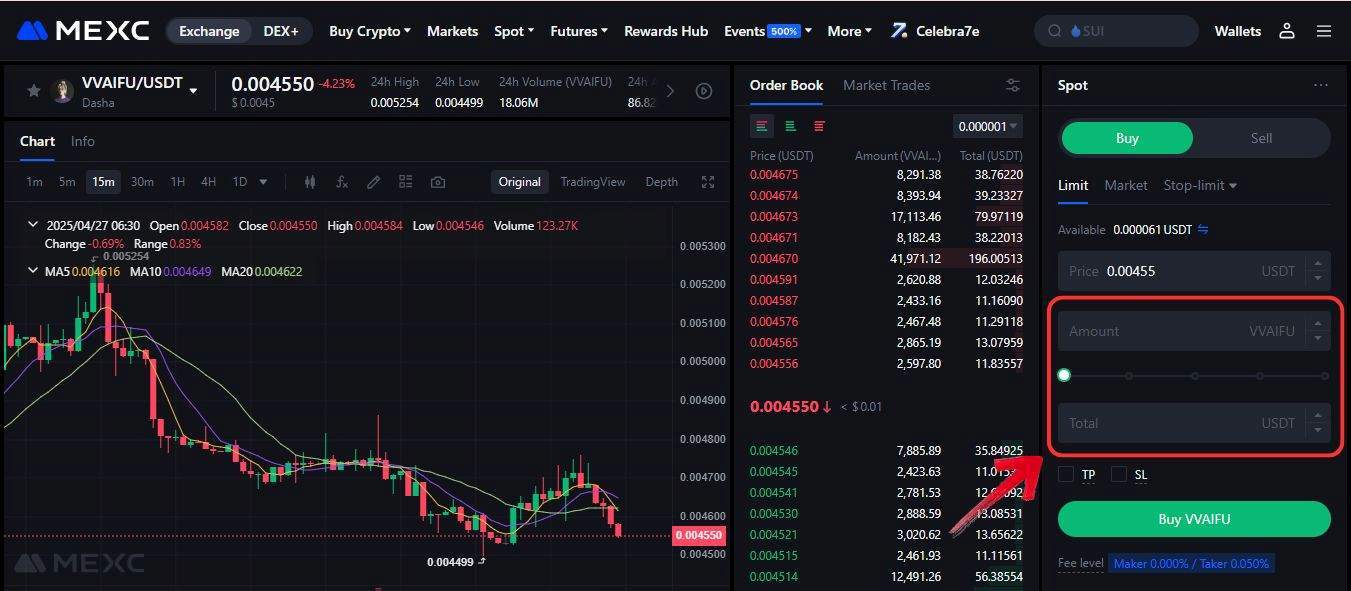Add VVAIFU/USDT to favorites with star icon
The image size is (1351, 591).
pos(33,91)
